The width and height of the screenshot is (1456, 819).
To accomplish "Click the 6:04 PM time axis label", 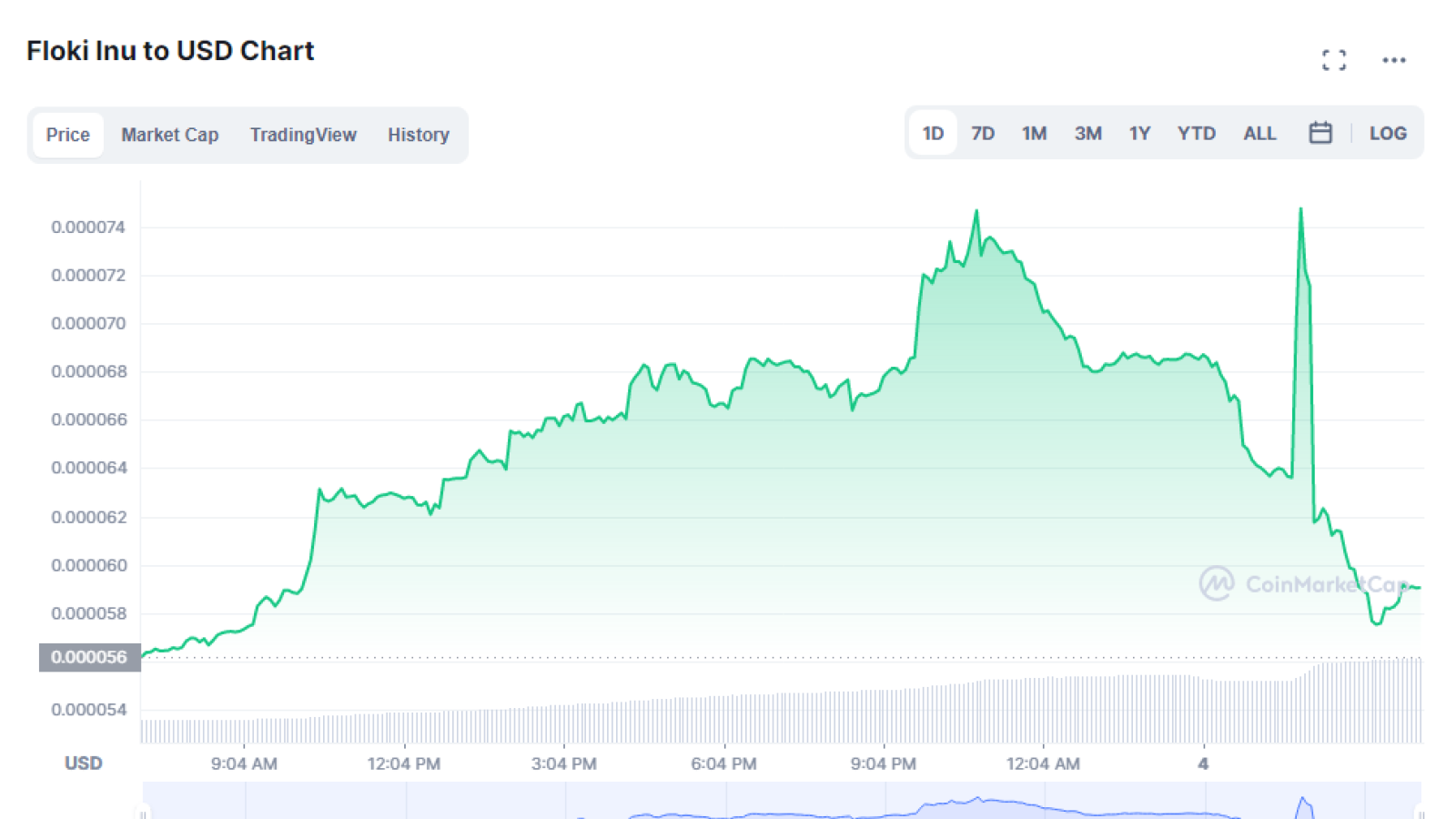I will click(723, 763).
